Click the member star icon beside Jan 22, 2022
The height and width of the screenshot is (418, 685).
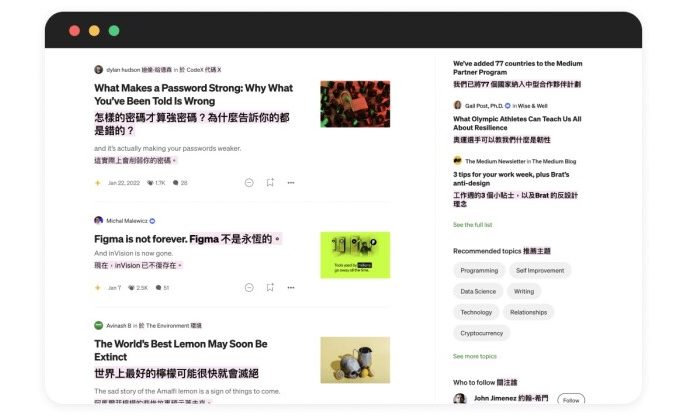(x=98, y=183)
